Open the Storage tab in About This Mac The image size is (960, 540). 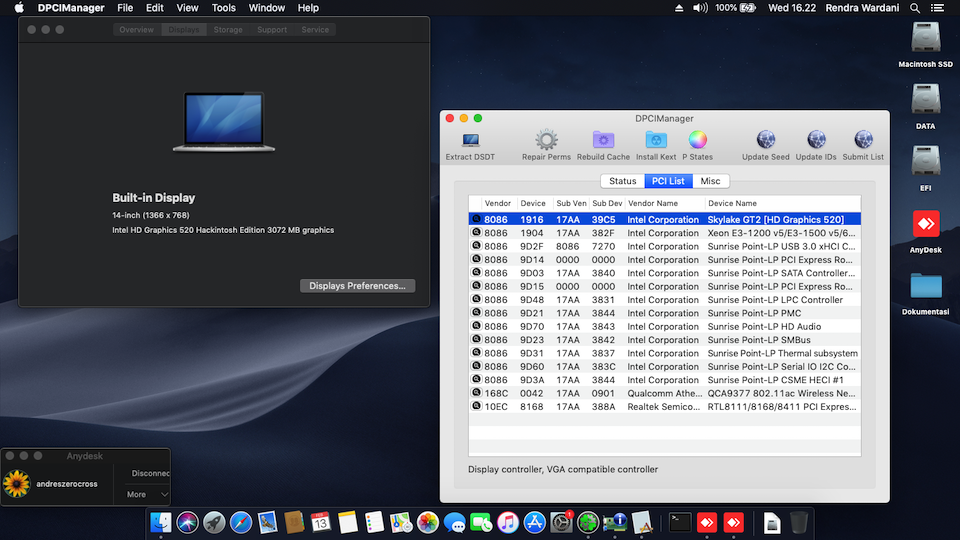[228, 29]
